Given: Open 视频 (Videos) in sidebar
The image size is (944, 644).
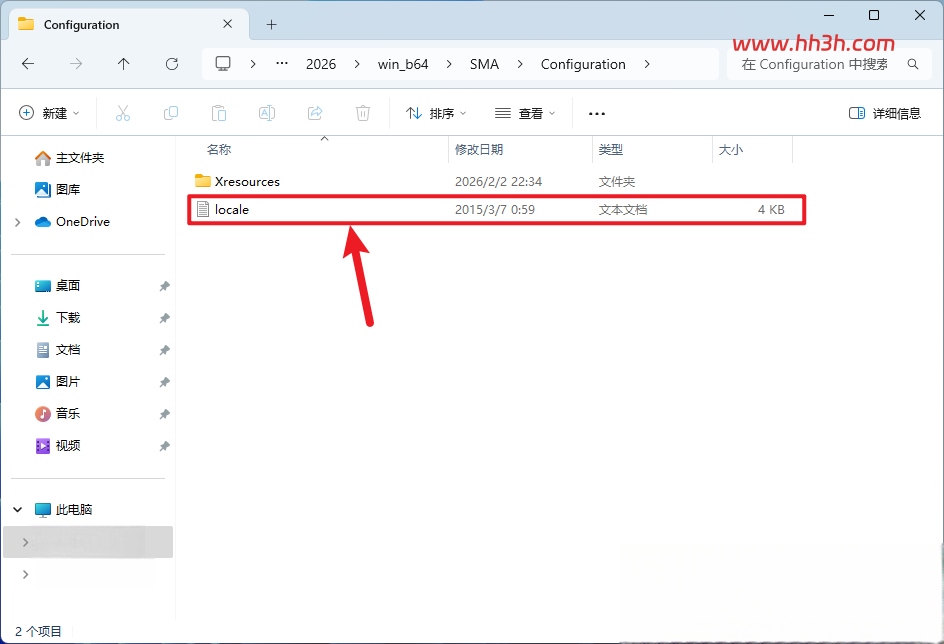Looking at the screenshot, I should (57, 445).
